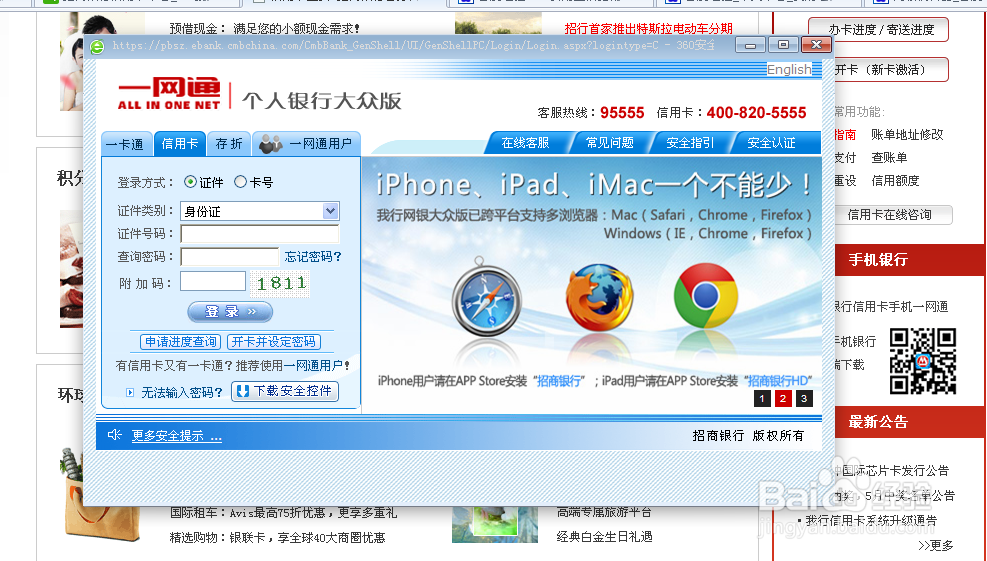Click 信用卡在线咨询 button on background page
The height and width of the screenshot is (561, 987).
click(x=893, y=215)
